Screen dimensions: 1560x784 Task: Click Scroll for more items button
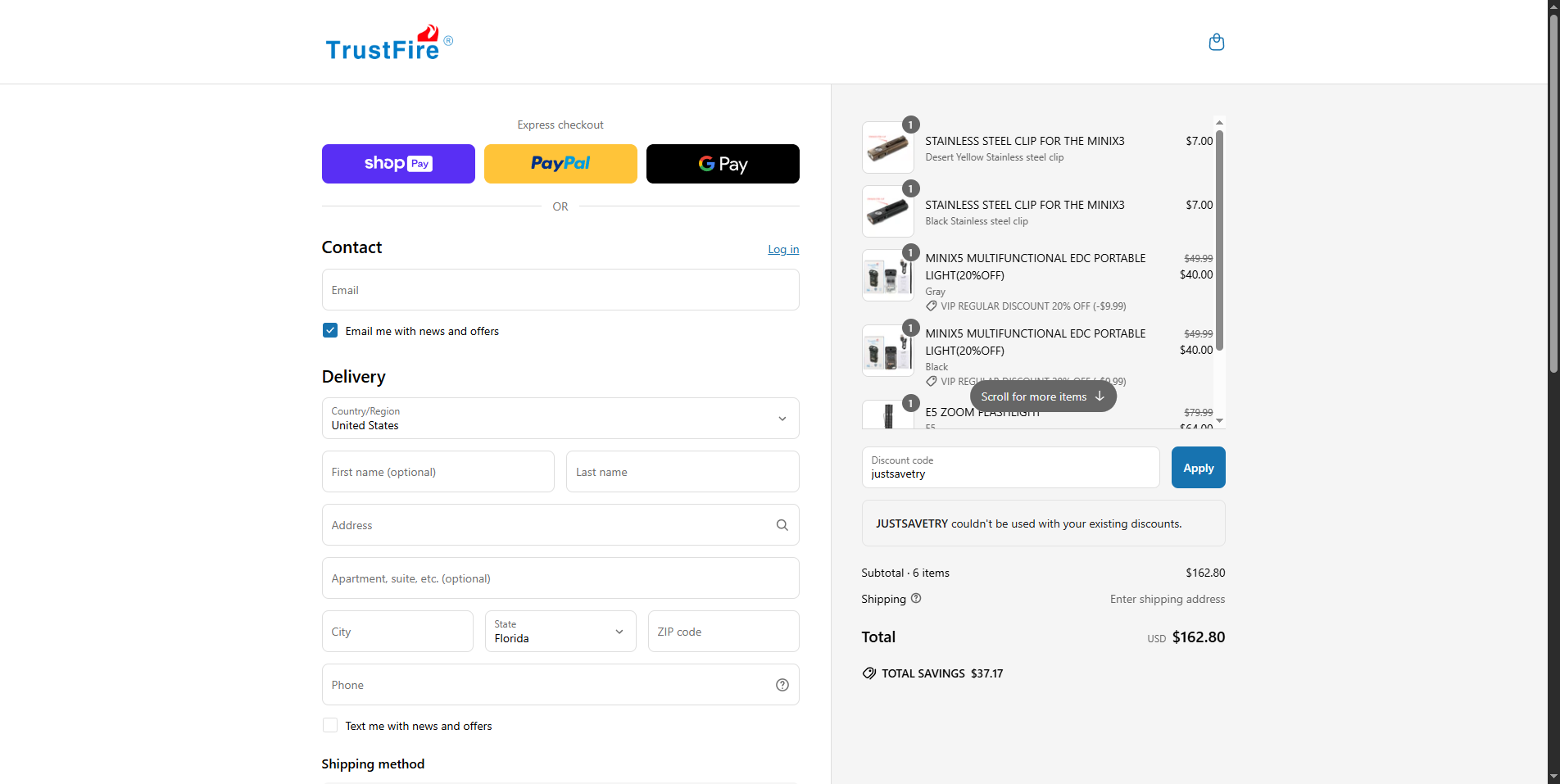[1043, 397]
